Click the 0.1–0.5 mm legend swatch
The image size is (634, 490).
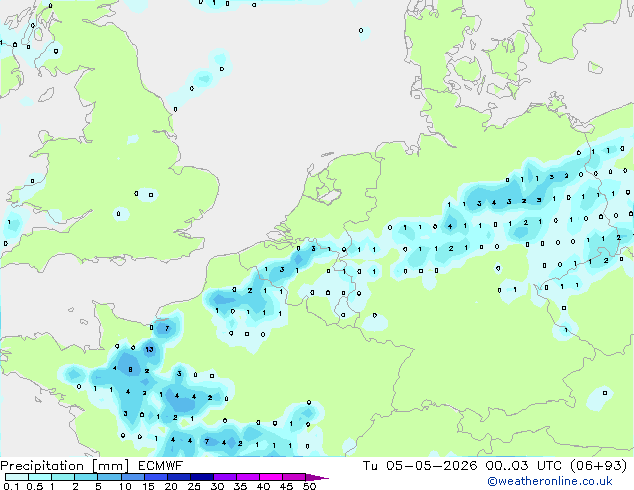(17, 477)
